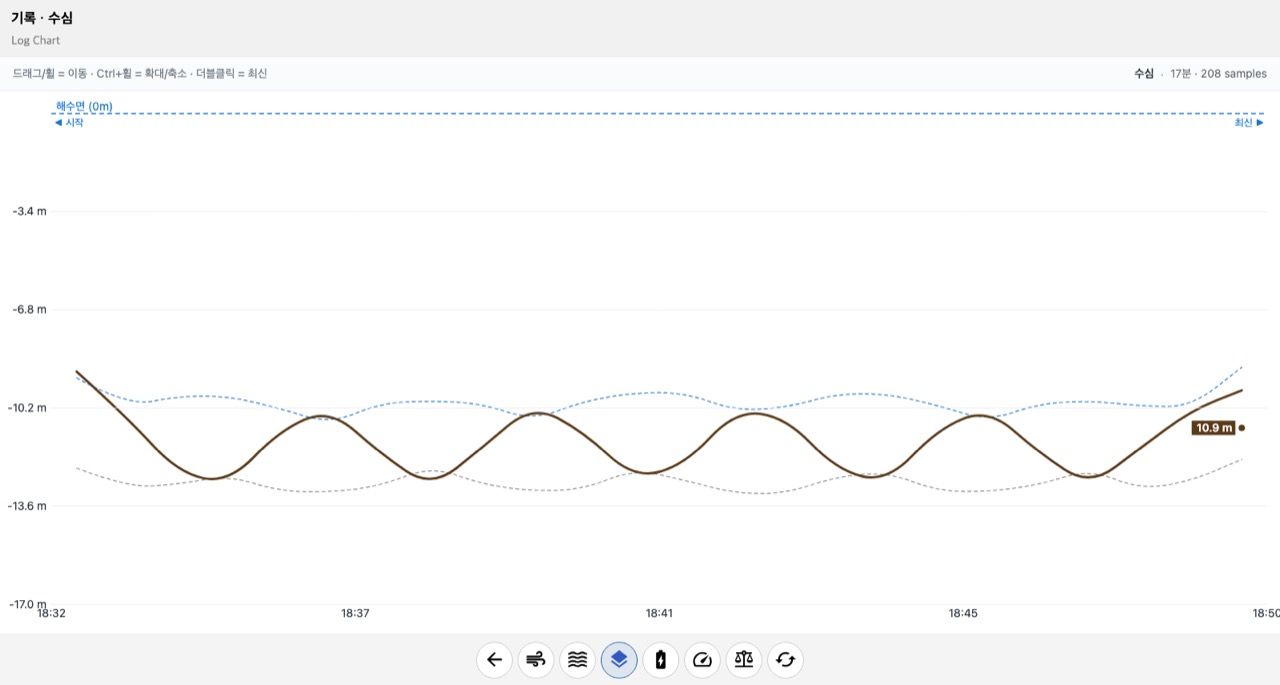
Task: Click the 18:32 time axis label
Action: click(x=52, y=613)
